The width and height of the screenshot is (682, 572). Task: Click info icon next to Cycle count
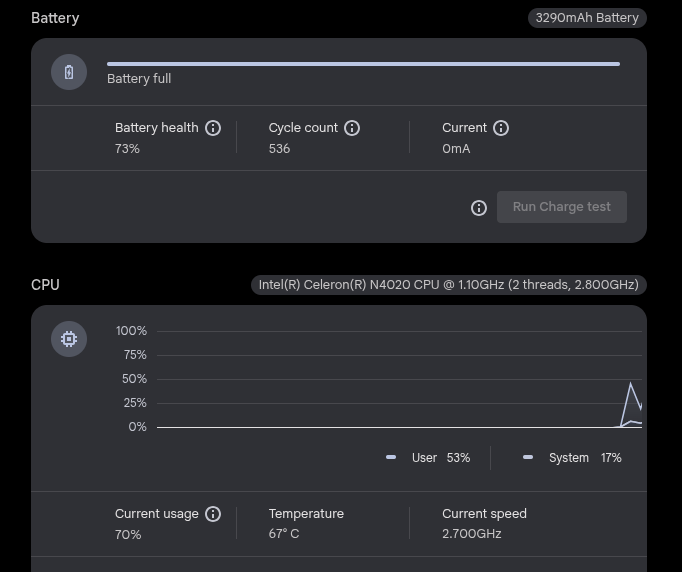[x=352, y=128]
